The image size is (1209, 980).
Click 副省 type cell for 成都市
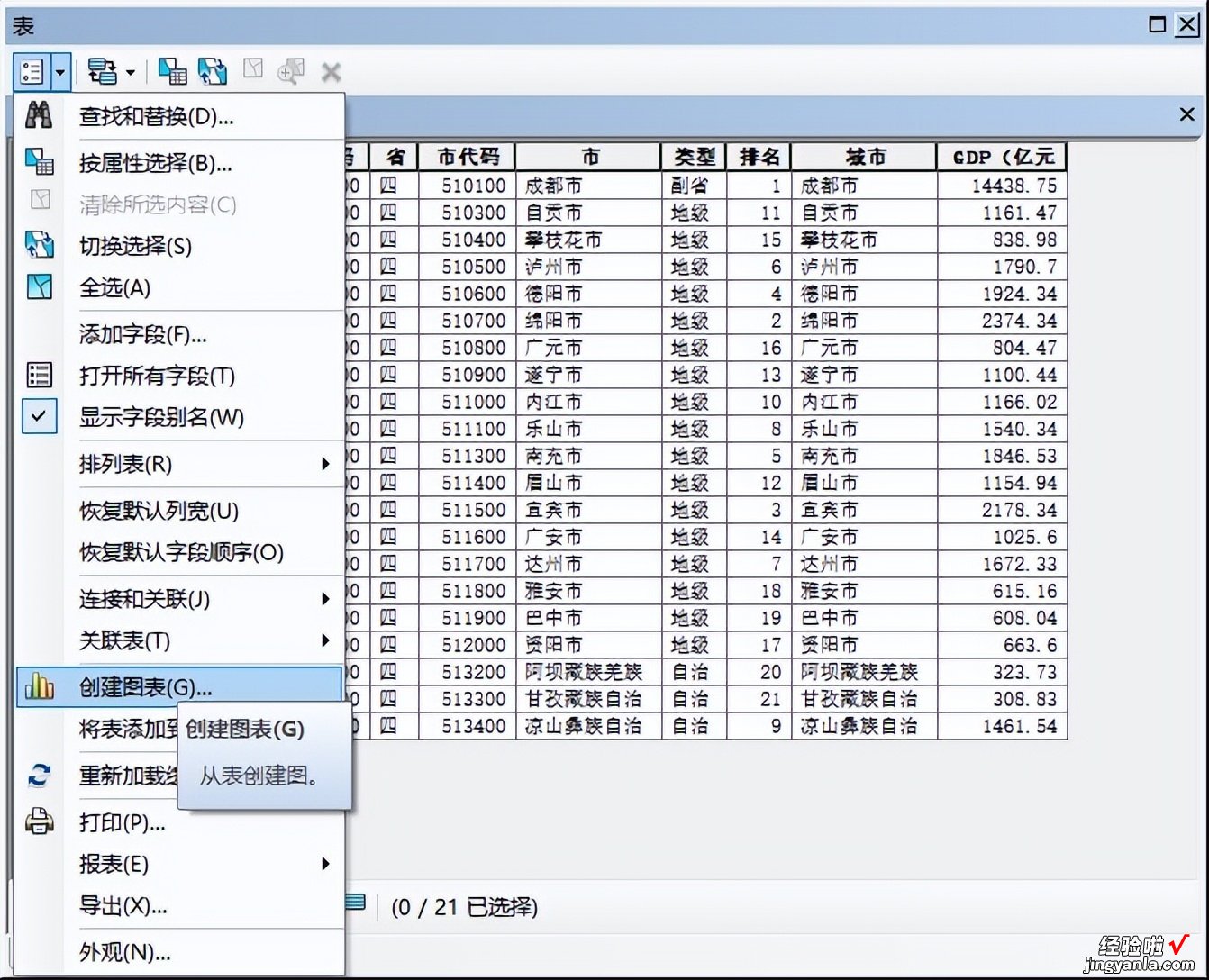click(695, 186)
